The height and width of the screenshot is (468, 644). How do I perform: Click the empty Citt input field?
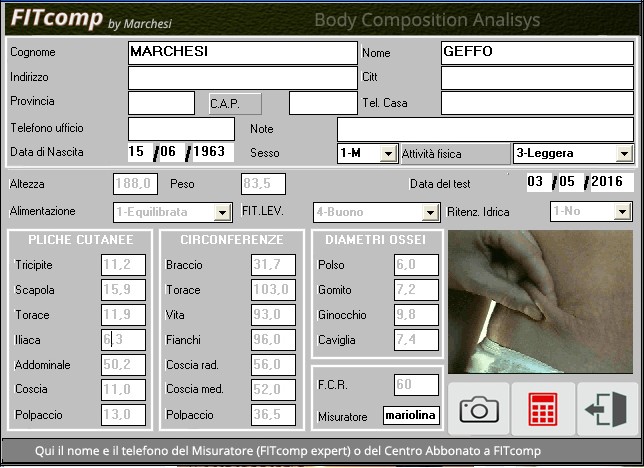coord(537,78)
